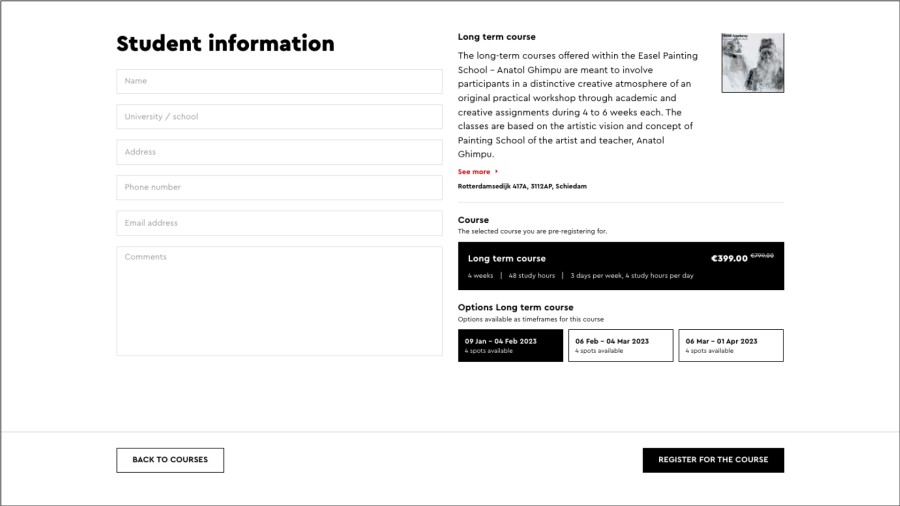
Task: Click the €399.00 price label
Action: 729,258
